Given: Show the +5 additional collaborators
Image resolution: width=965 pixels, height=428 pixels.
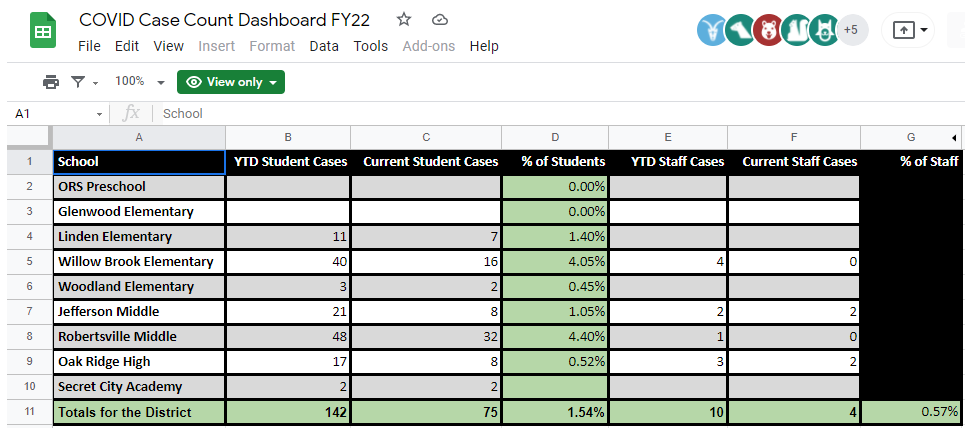Looking at the screenshot, I should [851, 30].
